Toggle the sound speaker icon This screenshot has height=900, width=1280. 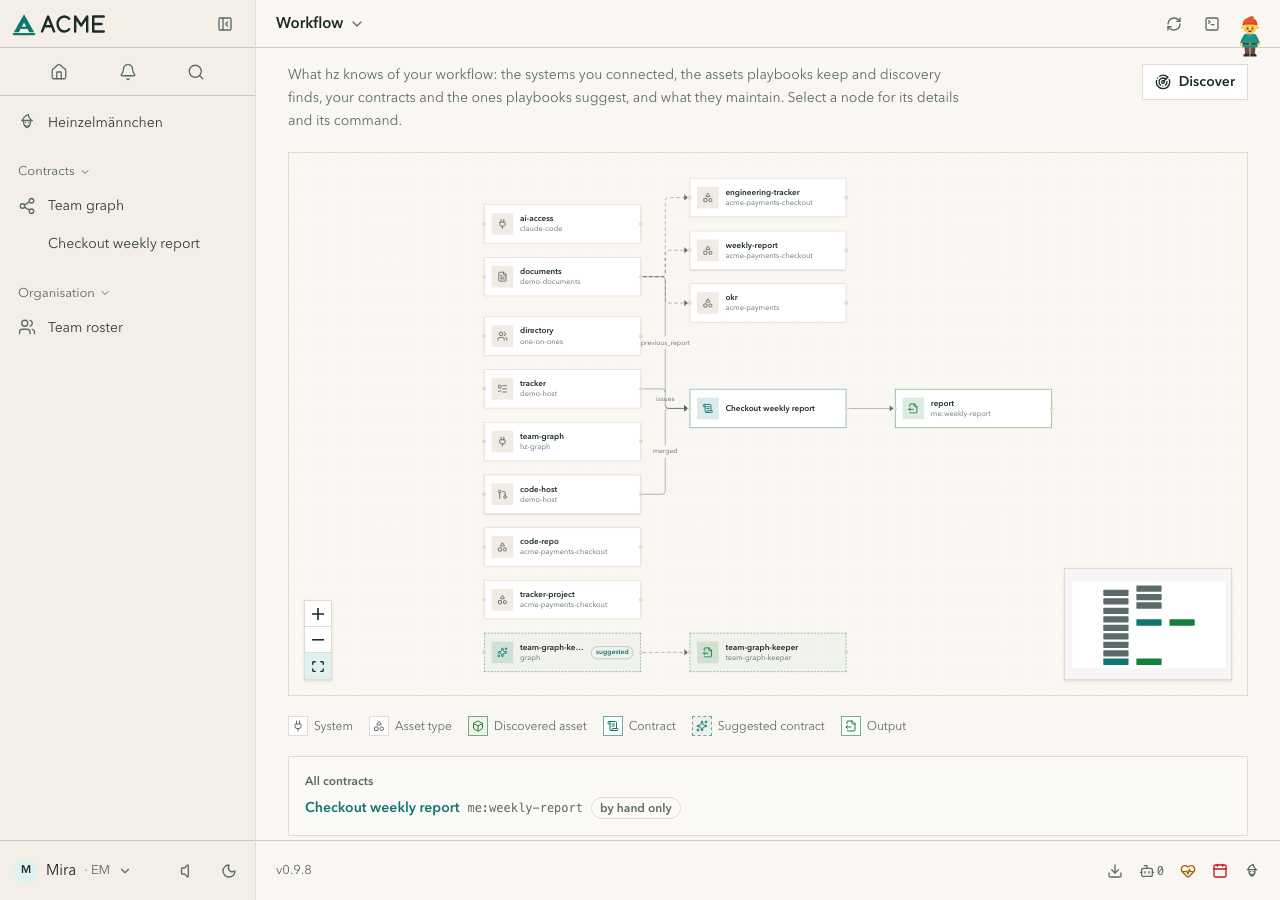[x=185, y=871]
